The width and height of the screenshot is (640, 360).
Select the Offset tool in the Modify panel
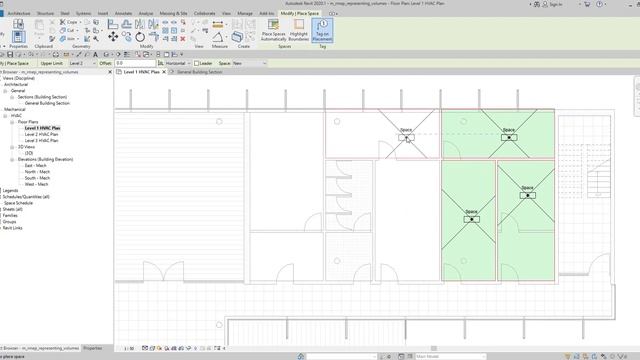pyautogui.click(x=127, y=24)
